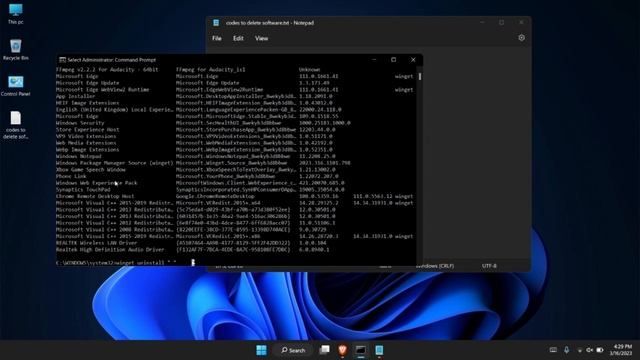
Task: Open the taskbar Search box
Action: tap(293, 350)
